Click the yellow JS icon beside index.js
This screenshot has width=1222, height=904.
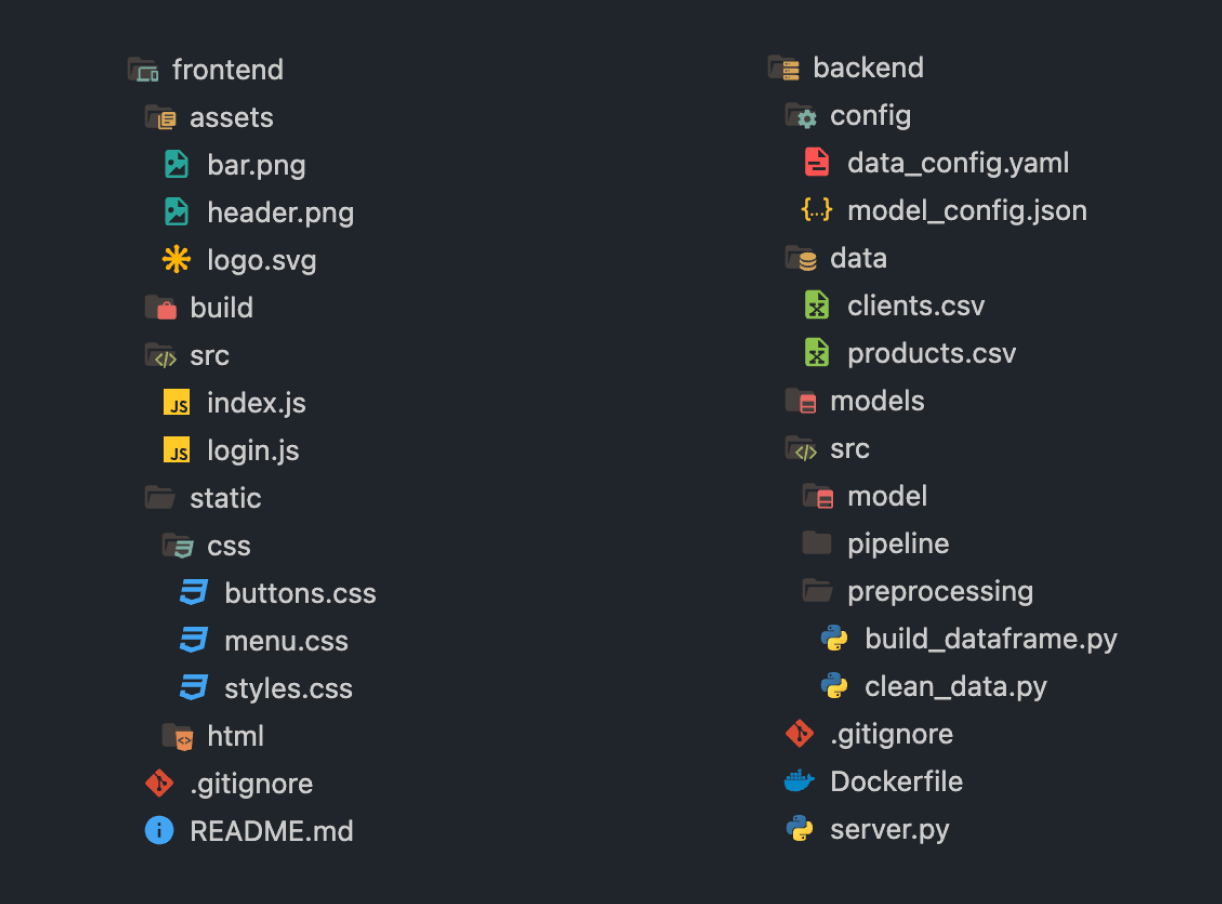177,403
